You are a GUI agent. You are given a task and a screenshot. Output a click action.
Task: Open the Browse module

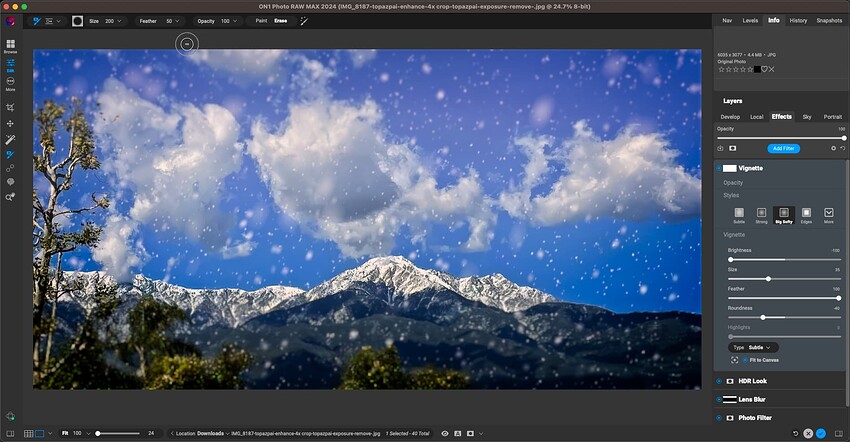pos(10,45)
